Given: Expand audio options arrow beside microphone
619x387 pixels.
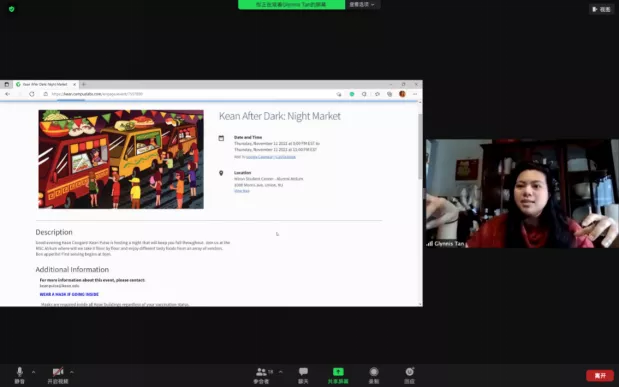Looking at the screenshot, I should click(x=34, y=372).
